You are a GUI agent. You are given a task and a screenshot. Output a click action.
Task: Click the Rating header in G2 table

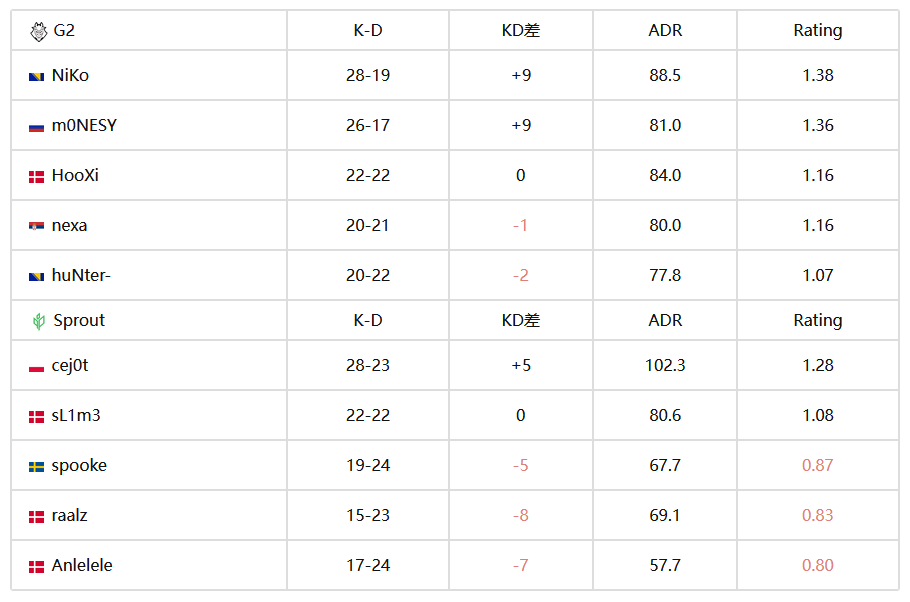[818, 30]
